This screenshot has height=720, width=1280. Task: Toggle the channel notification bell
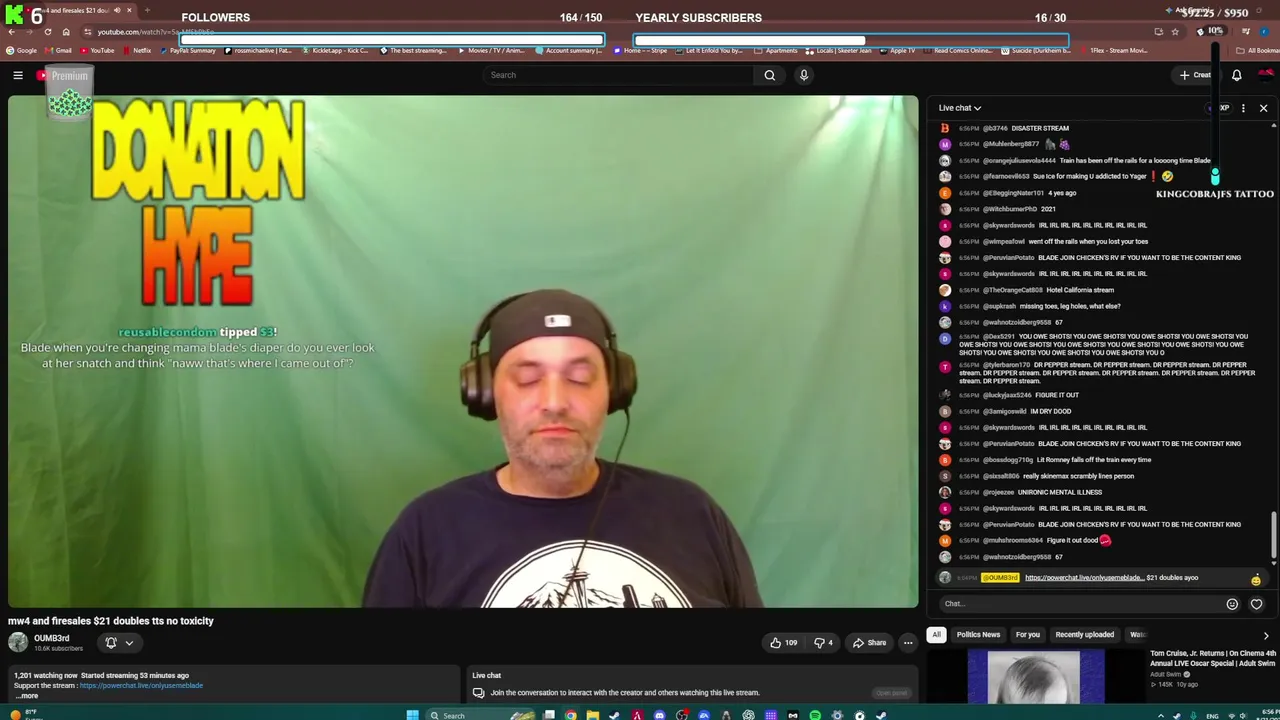point(111,643)
